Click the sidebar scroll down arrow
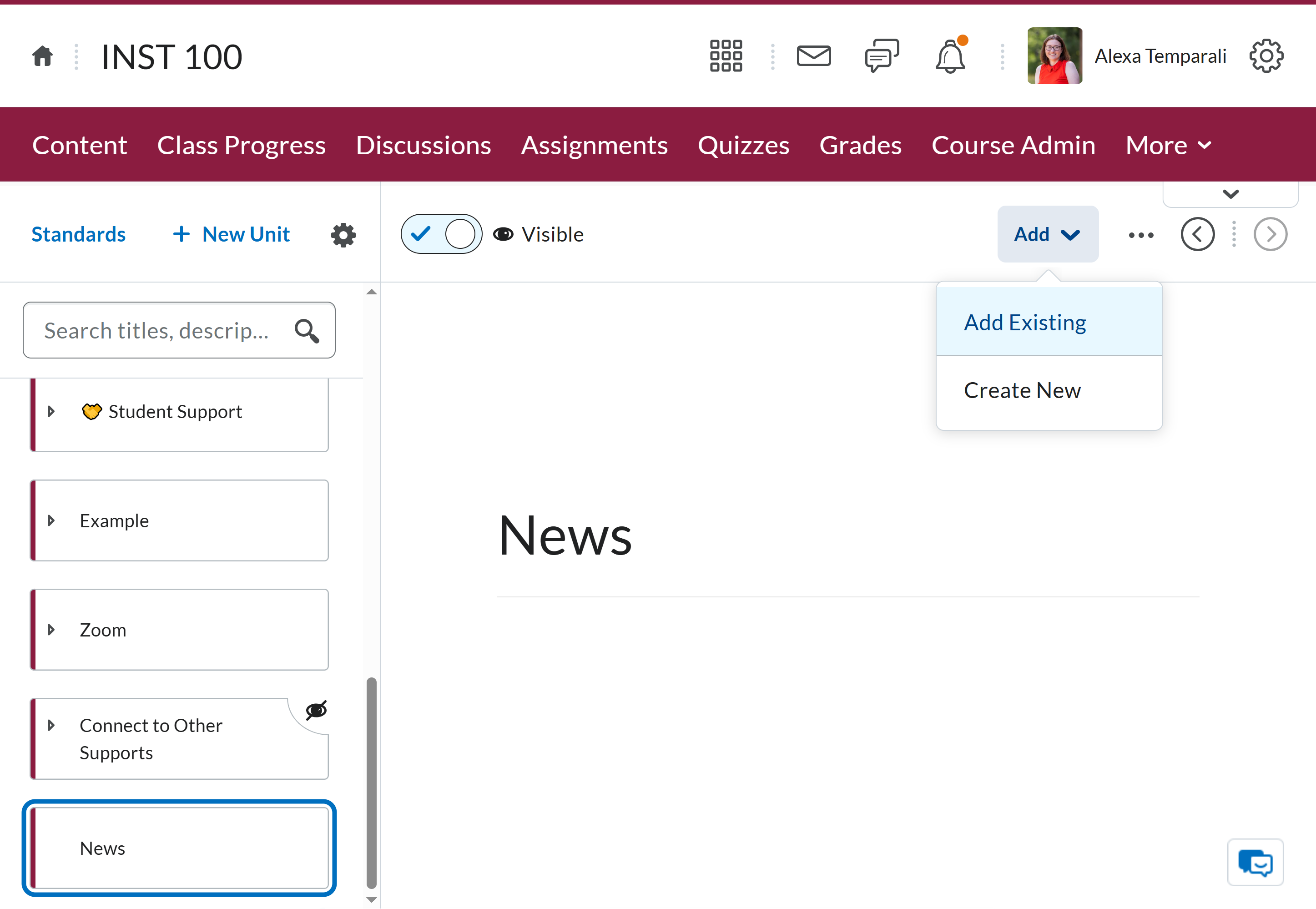This screenshot has height=909, width=1316. 372,900
